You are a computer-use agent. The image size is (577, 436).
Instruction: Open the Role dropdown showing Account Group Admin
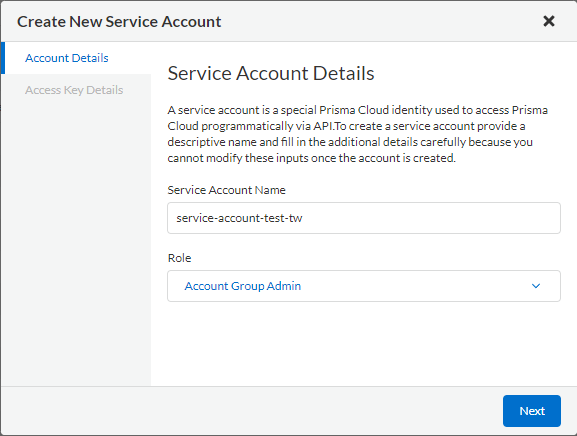coord(364,286)
